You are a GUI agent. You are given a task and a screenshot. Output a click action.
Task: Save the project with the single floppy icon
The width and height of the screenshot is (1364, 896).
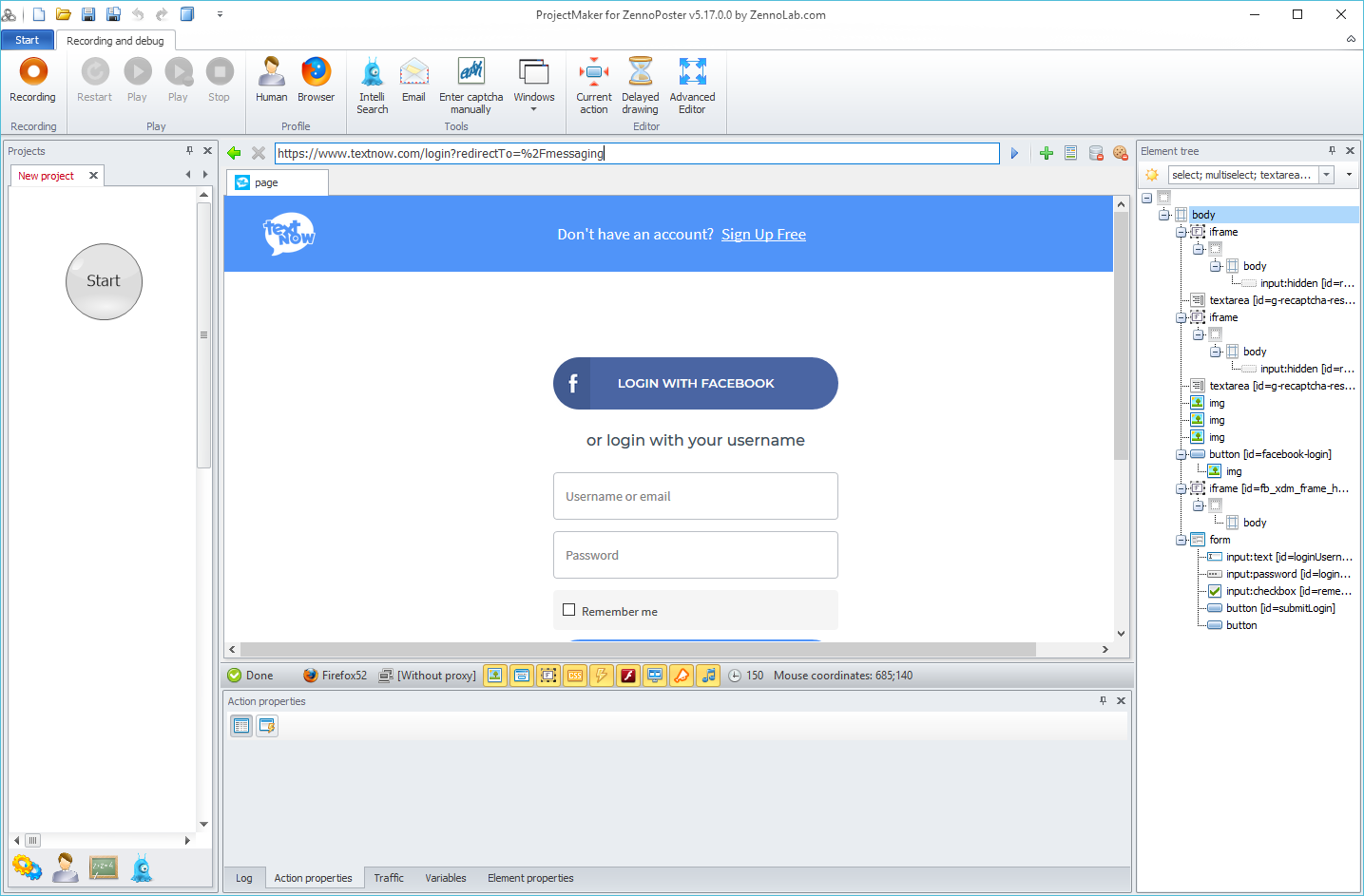[x=88, y=14]
